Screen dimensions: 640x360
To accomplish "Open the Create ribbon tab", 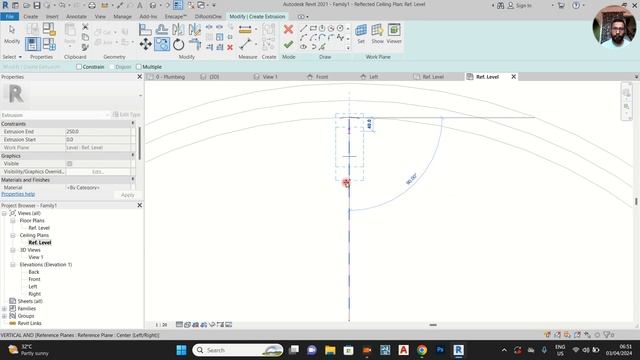I will 31,16.
